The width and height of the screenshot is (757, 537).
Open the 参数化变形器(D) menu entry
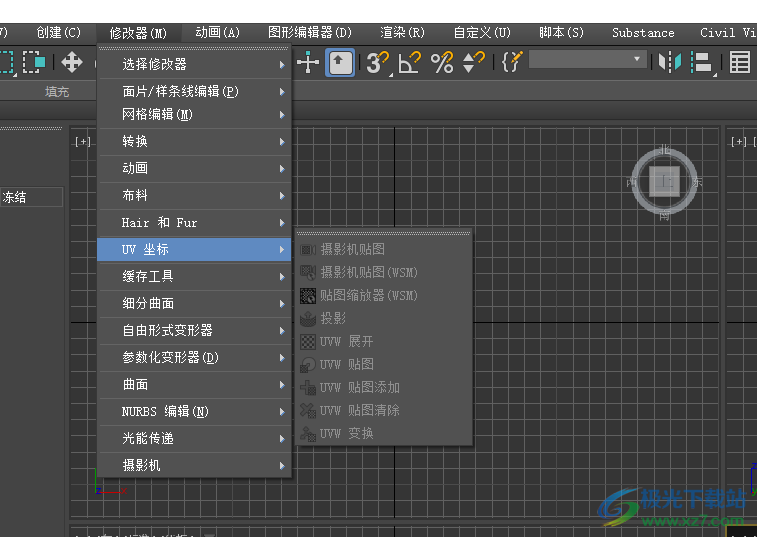click(x=195, y=358)
